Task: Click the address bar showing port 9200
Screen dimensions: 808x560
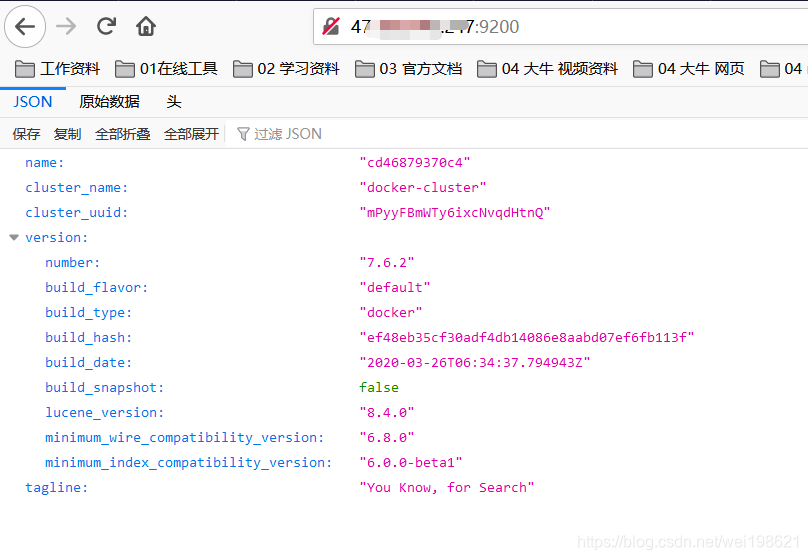Action: pos(561,26)
